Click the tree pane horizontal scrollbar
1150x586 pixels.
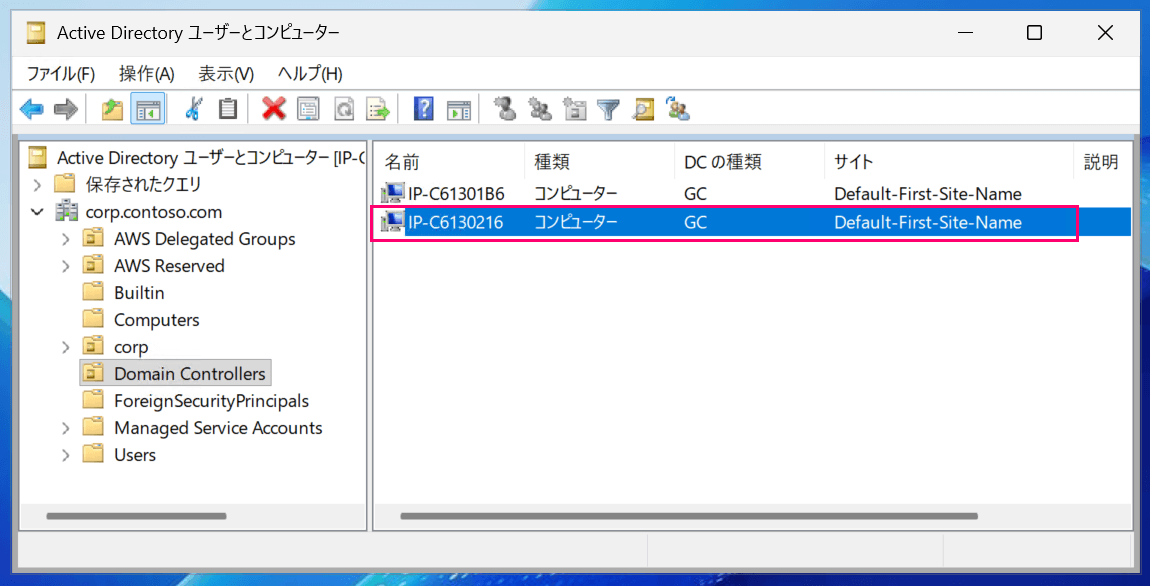(x=136, y=516)
